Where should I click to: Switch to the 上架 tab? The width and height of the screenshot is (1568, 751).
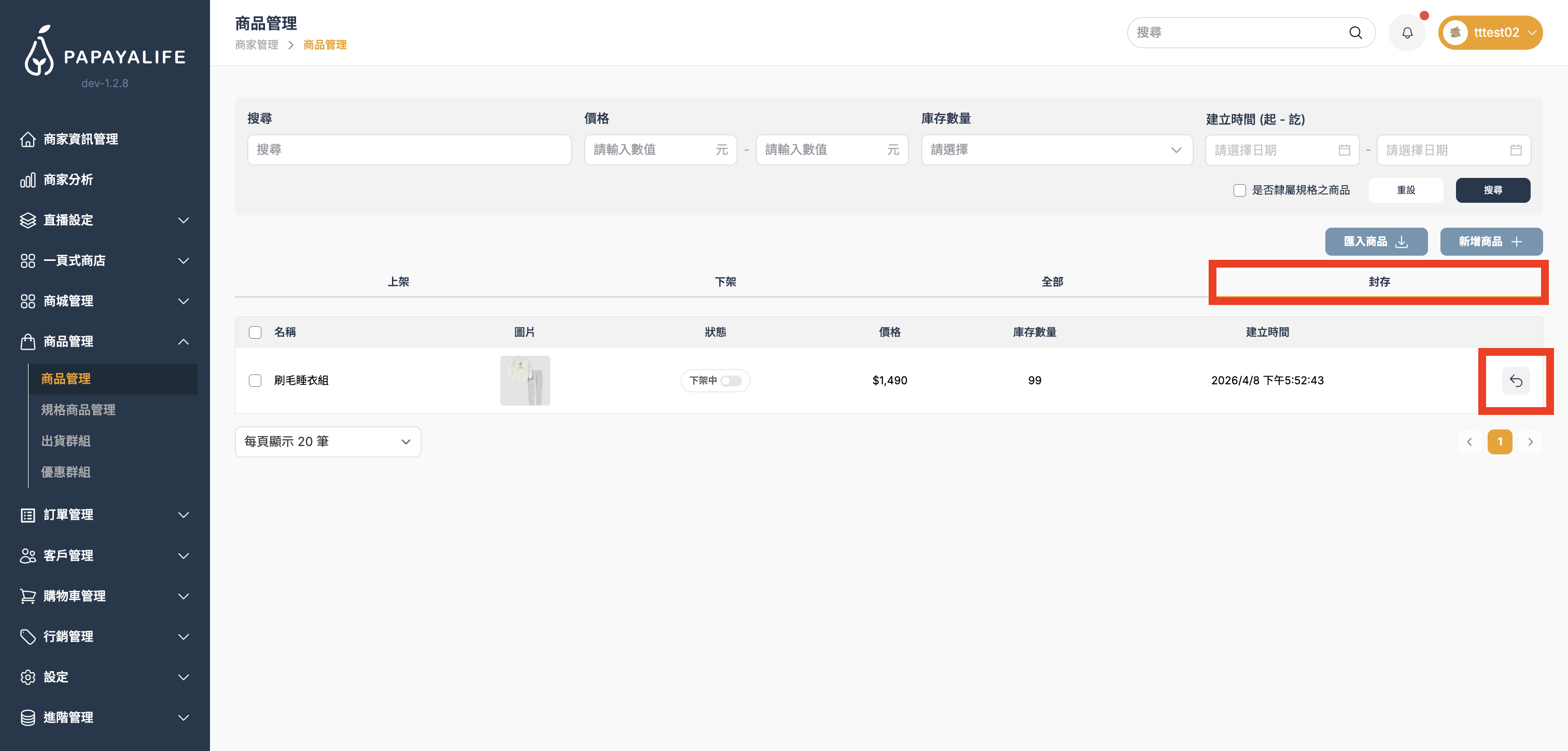(x=398, y=282)
